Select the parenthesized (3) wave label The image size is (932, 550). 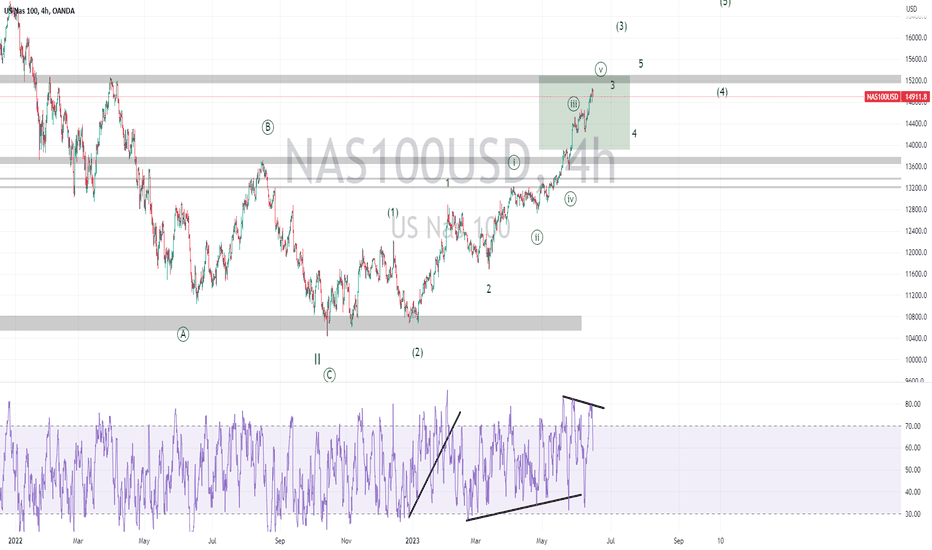point(621,26)
